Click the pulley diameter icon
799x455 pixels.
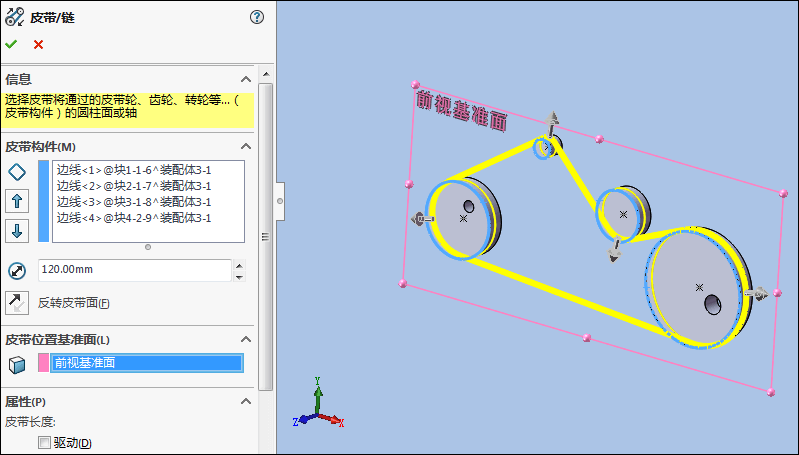click(x=17, y=271)
